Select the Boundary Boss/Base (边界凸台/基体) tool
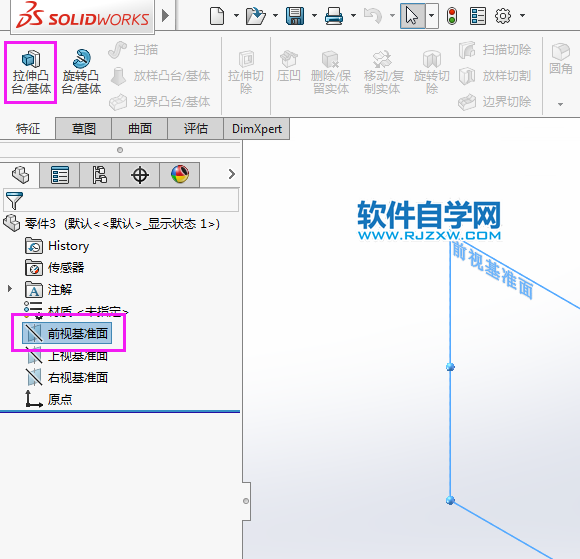 [x=160, y=102]
